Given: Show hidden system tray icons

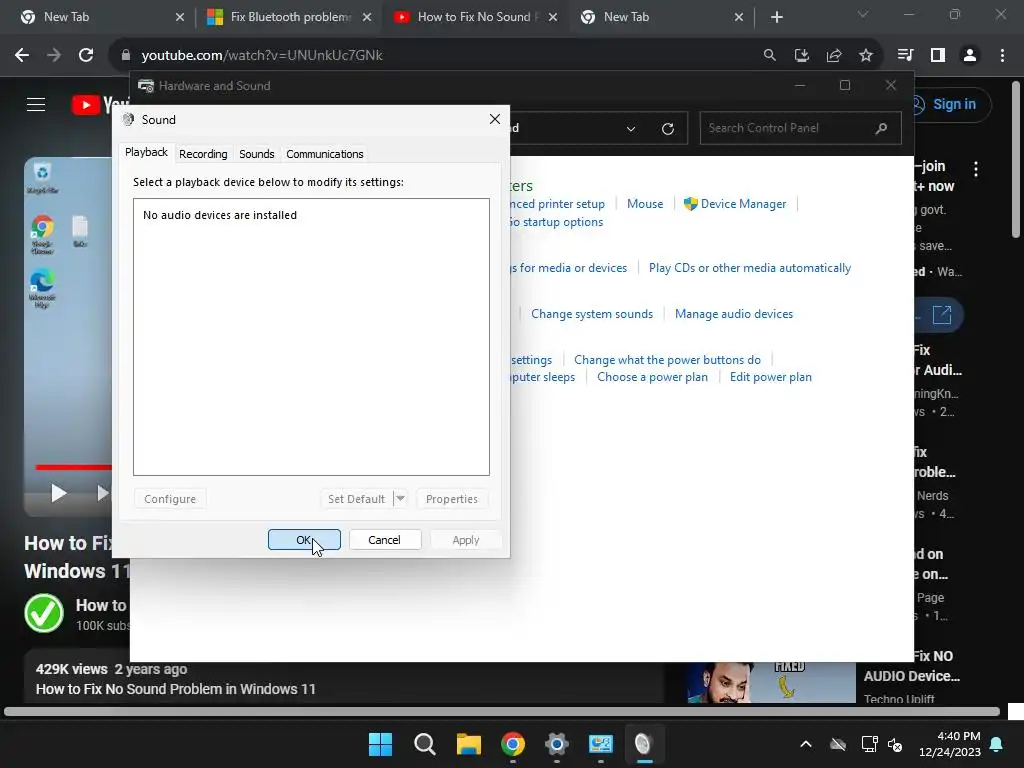Looking at the screenshot, I should point(806,744).
